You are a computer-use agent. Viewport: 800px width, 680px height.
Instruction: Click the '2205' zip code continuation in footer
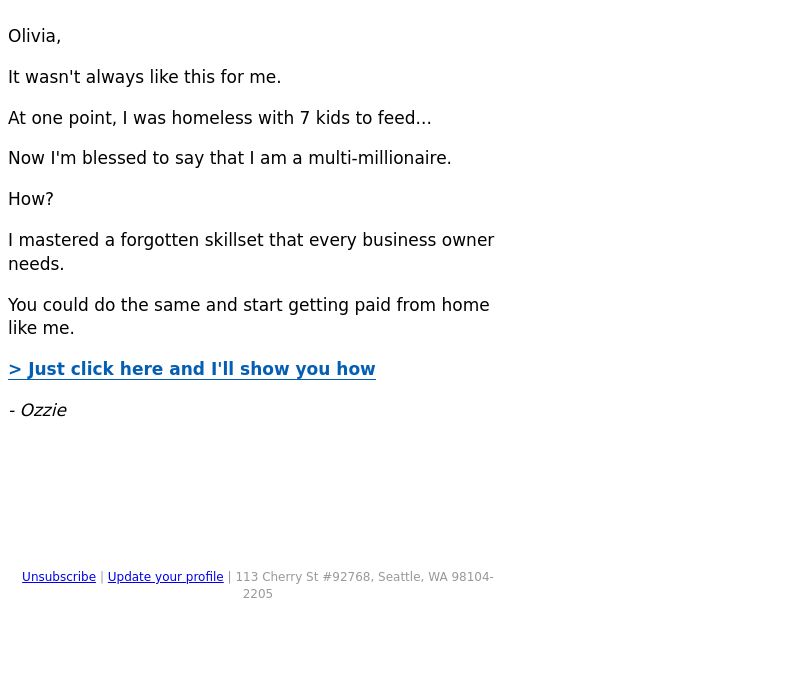[258, 594]
